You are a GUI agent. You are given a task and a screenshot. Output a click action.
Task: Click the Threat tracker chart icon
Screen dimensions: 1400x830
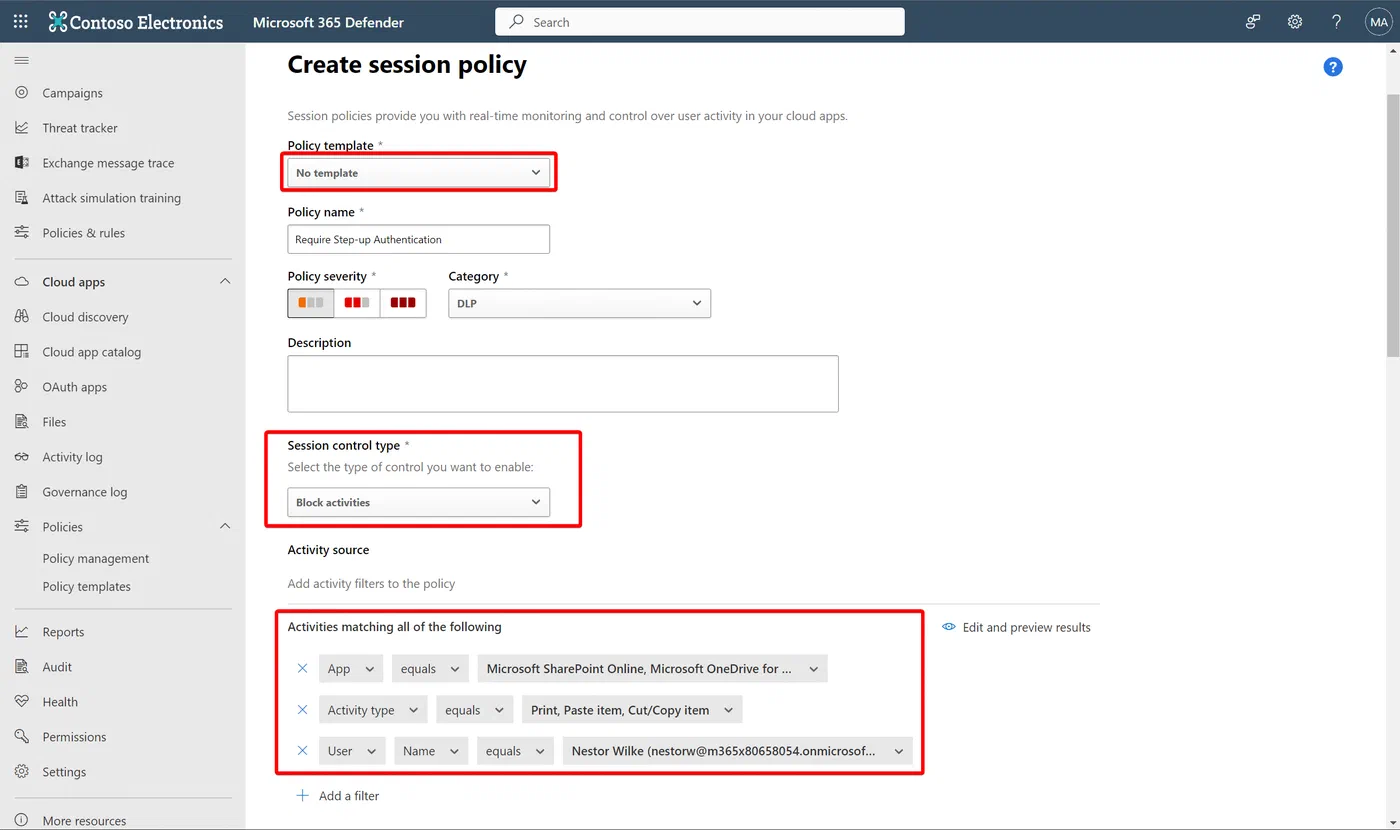21,128
